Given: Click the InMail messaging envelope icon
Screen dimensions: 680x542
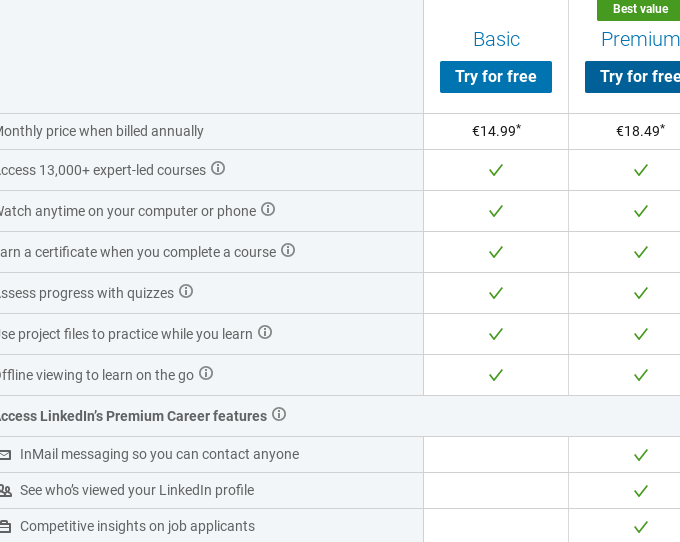Looking at the screenshot, I should coord(5,455).
